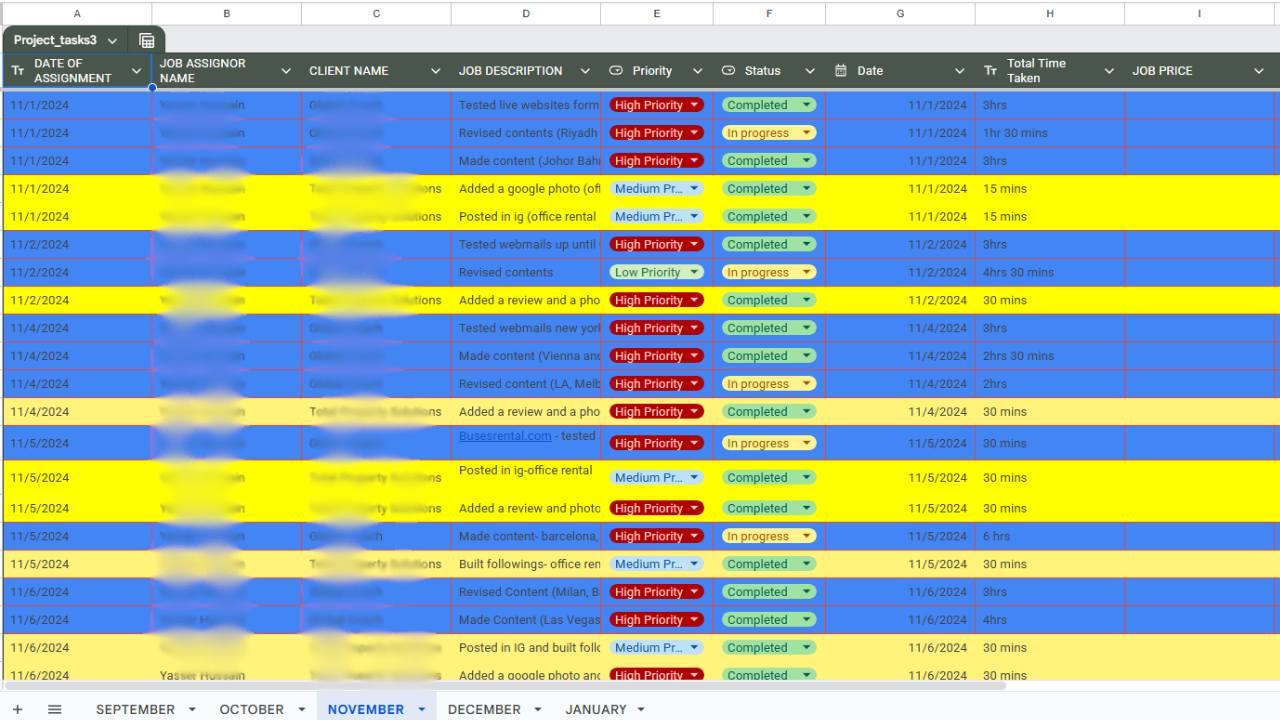Open the OCTOBER tab options arrow
This screenshot has width=1280, height=720.
[x=301, y=710]
